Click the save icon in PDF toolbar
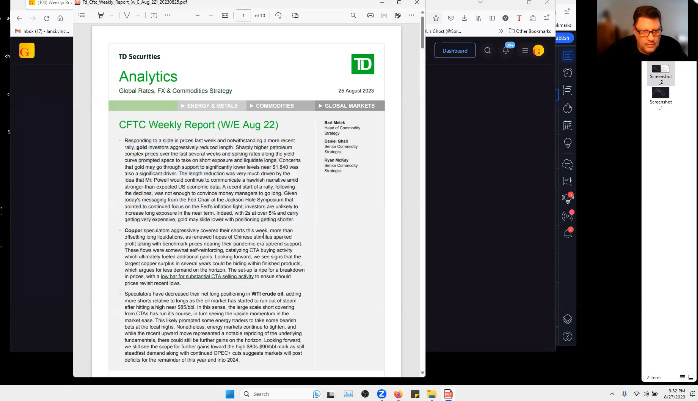Viewport: 698px width, 401px height. pyautogui.click(x=384, y=16)
